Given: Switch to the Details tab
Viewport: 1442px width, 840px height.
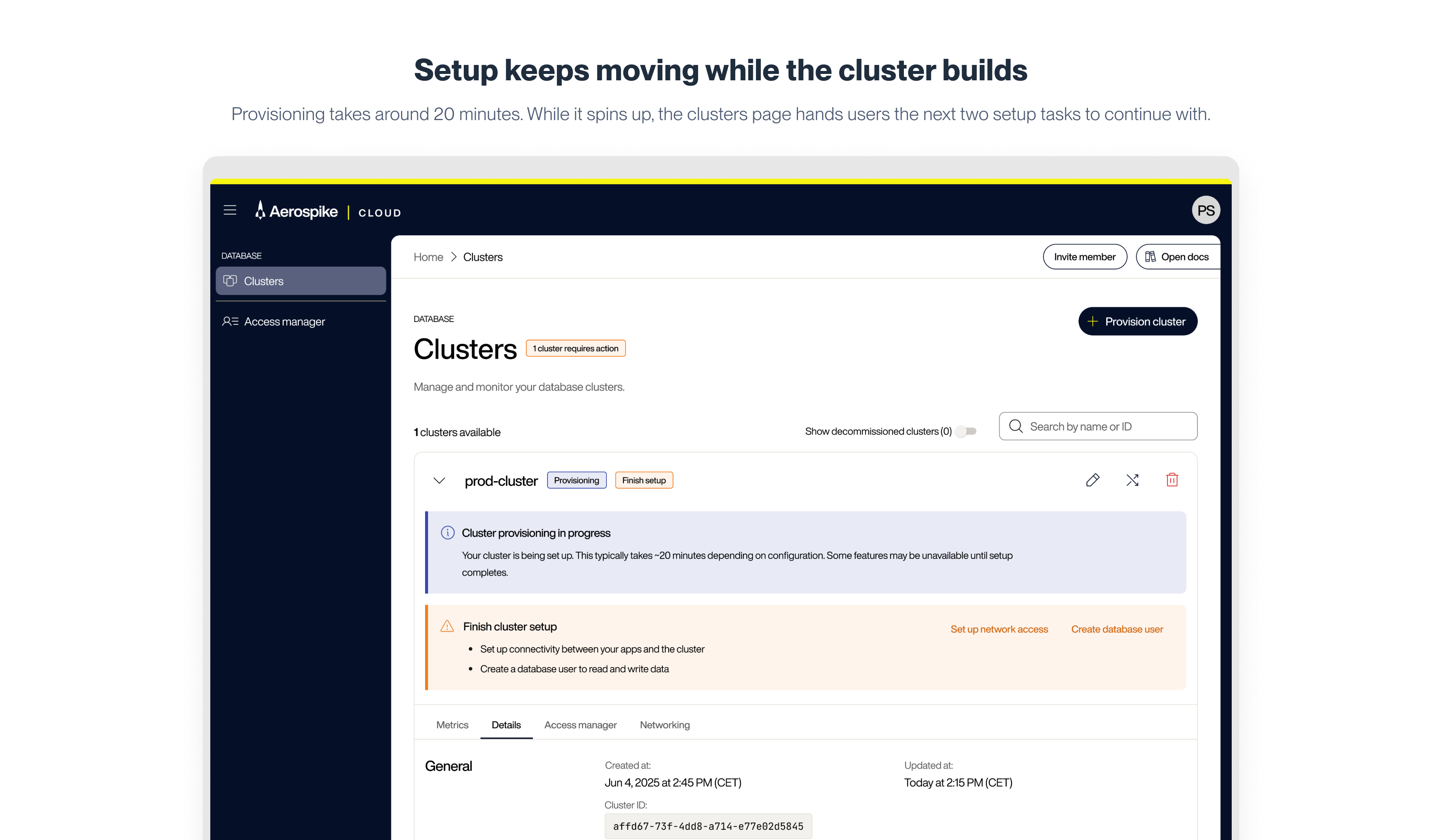Looking at the screenshot, I should (x=507, y=725).
